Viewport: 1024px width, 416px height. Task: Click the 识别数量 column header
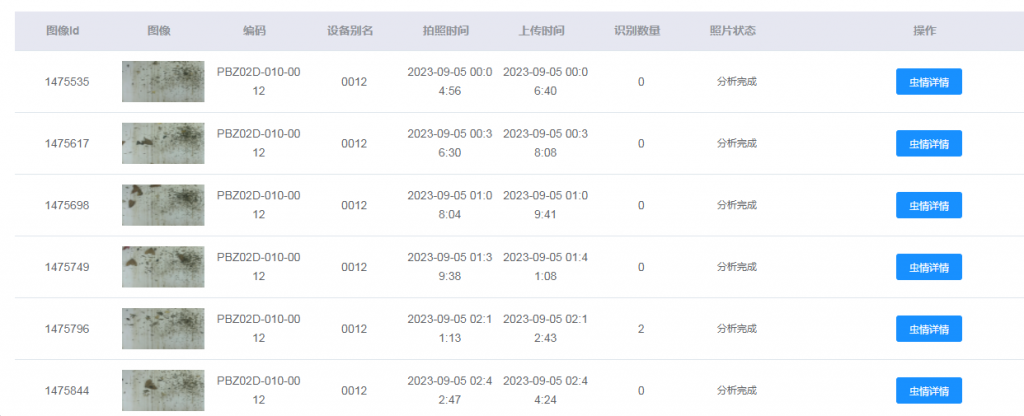point(637,31)
